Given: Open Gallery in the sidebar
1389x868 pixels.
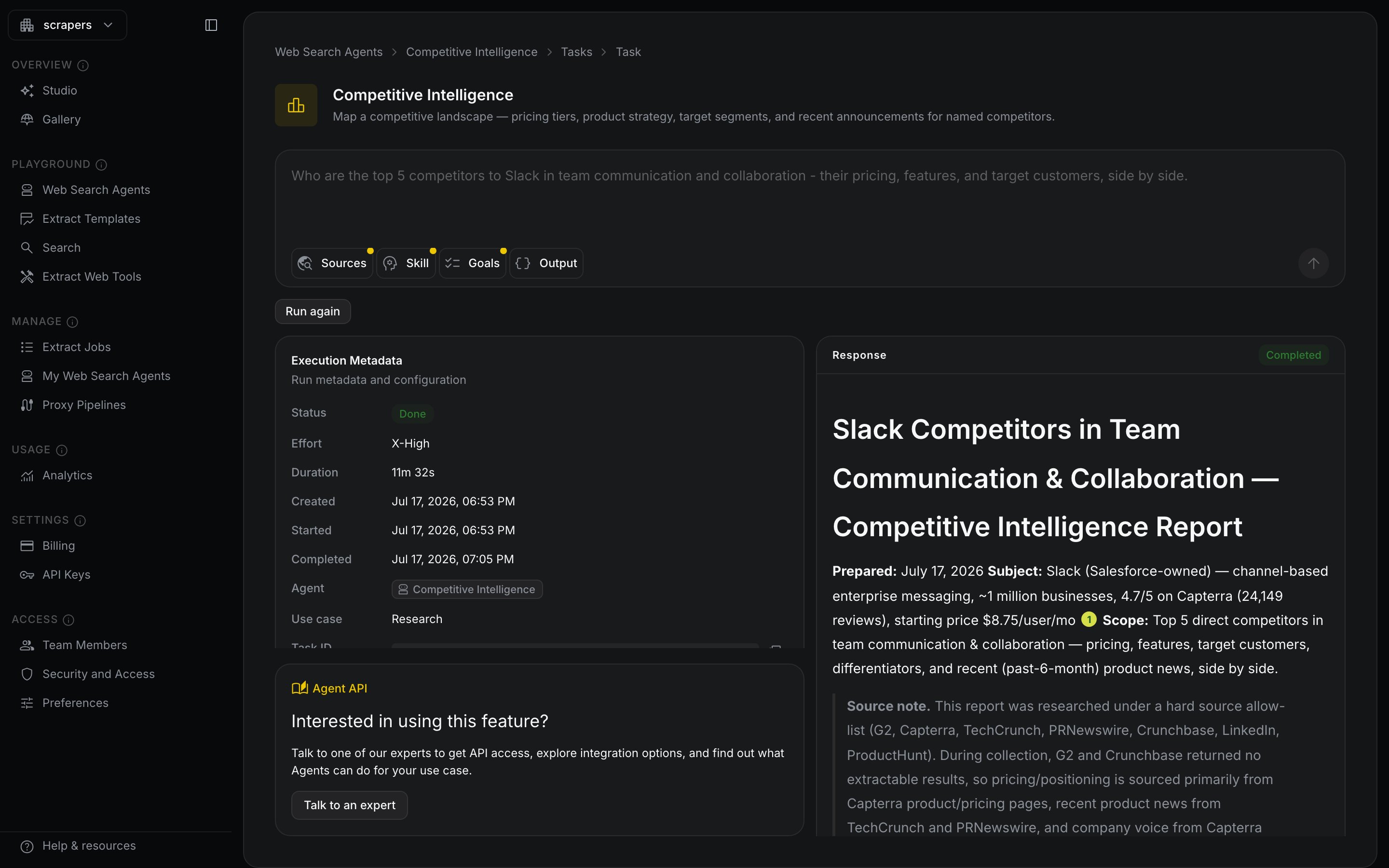Looking at the screenshot, I should pyautogui.click(x=61, y=120).
